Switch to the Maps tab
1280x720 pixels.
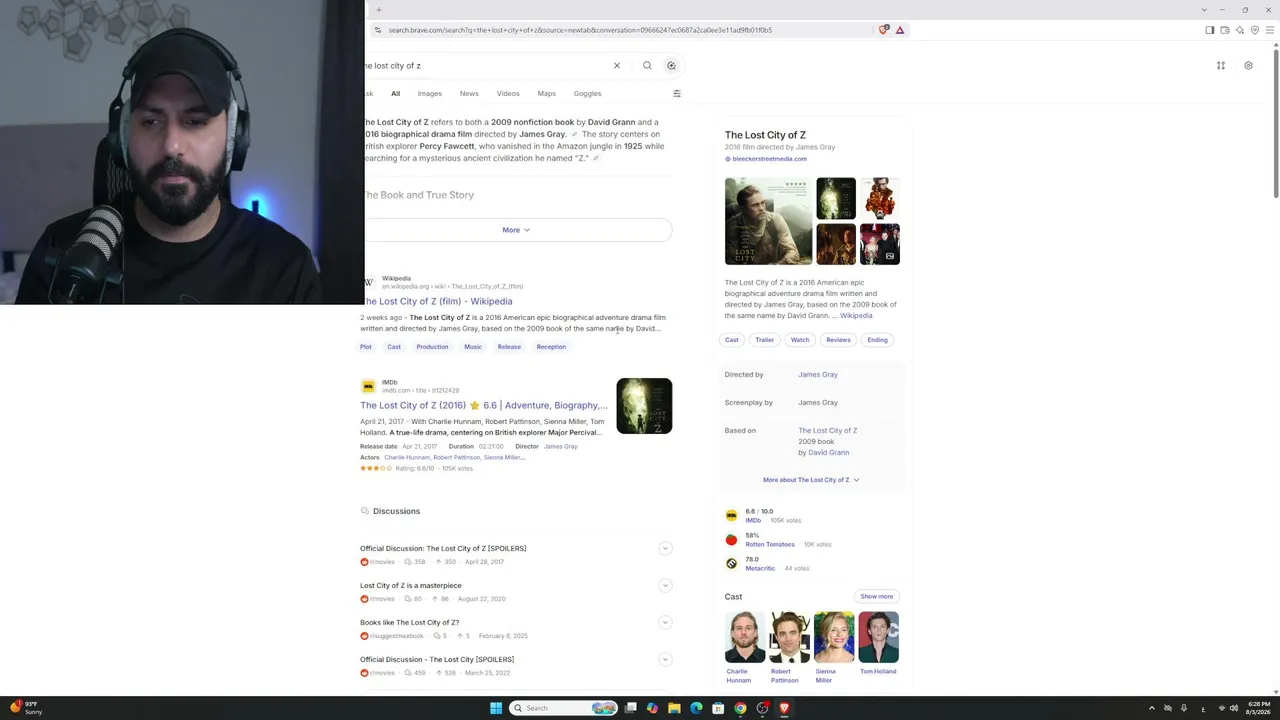pos(546,94)
